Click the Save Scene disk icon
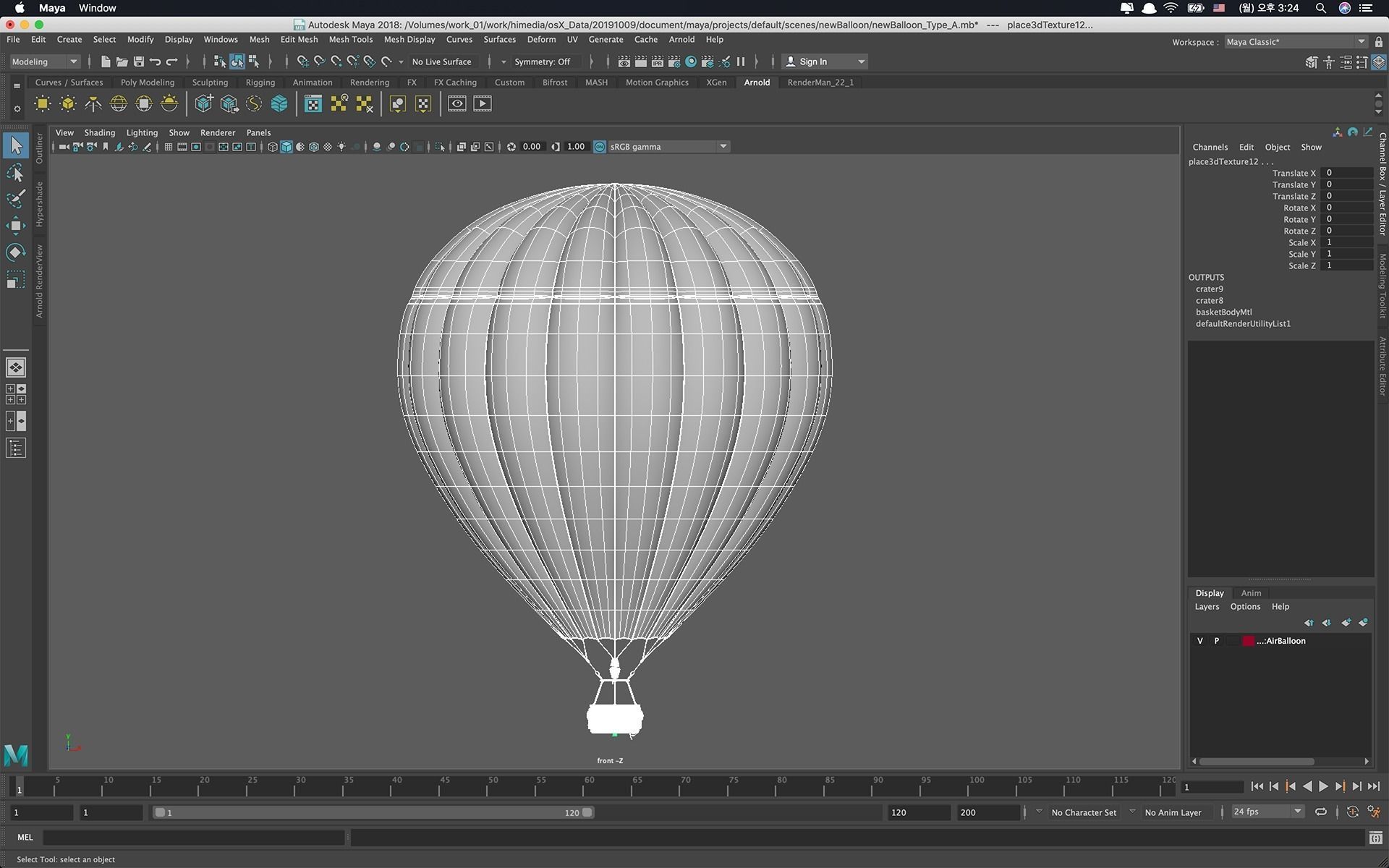Screen dimensions: 1389x868 click(x=139, y=61)
